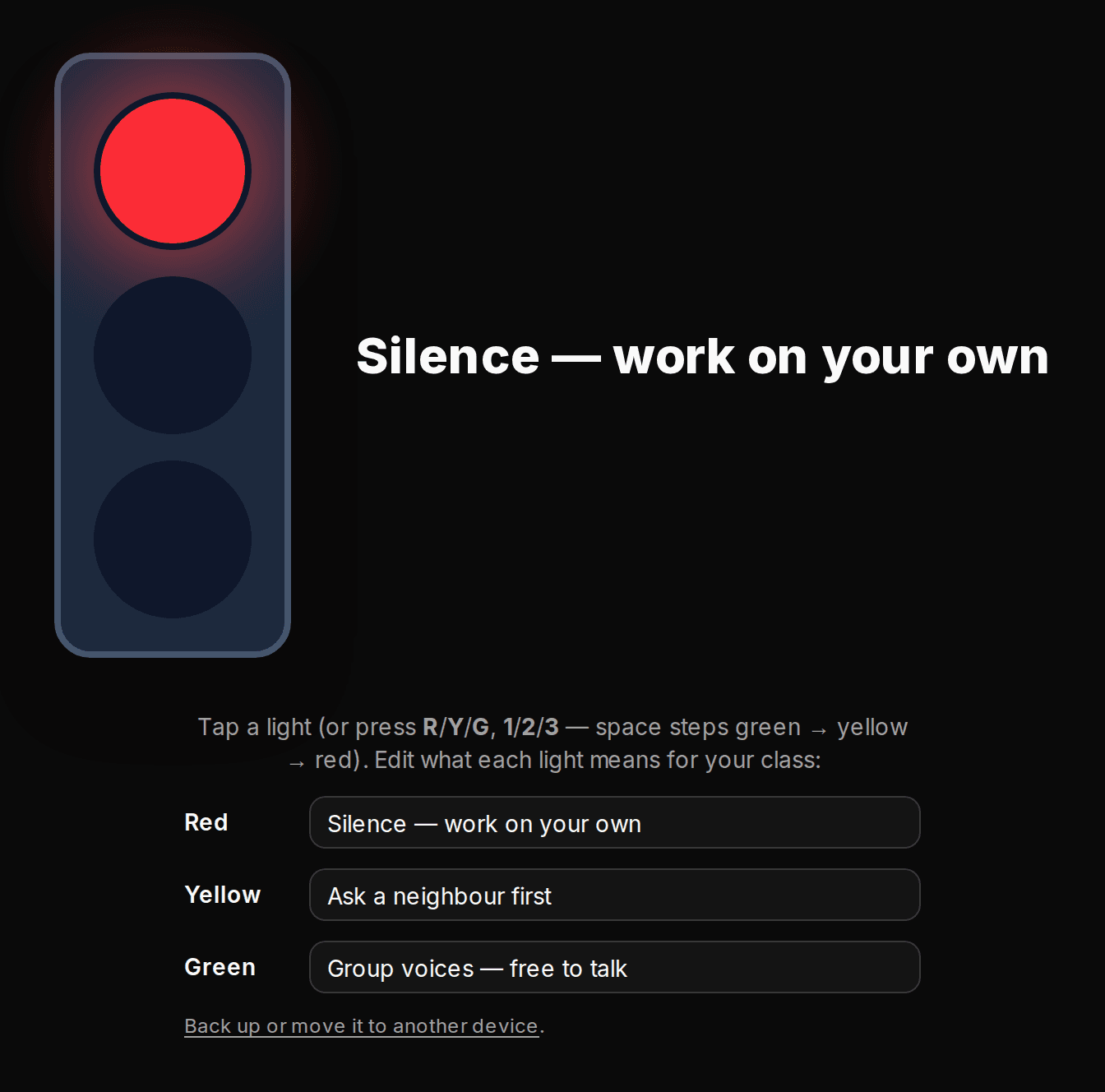Click the 'Tap a light' instructions text

point(552,743)
